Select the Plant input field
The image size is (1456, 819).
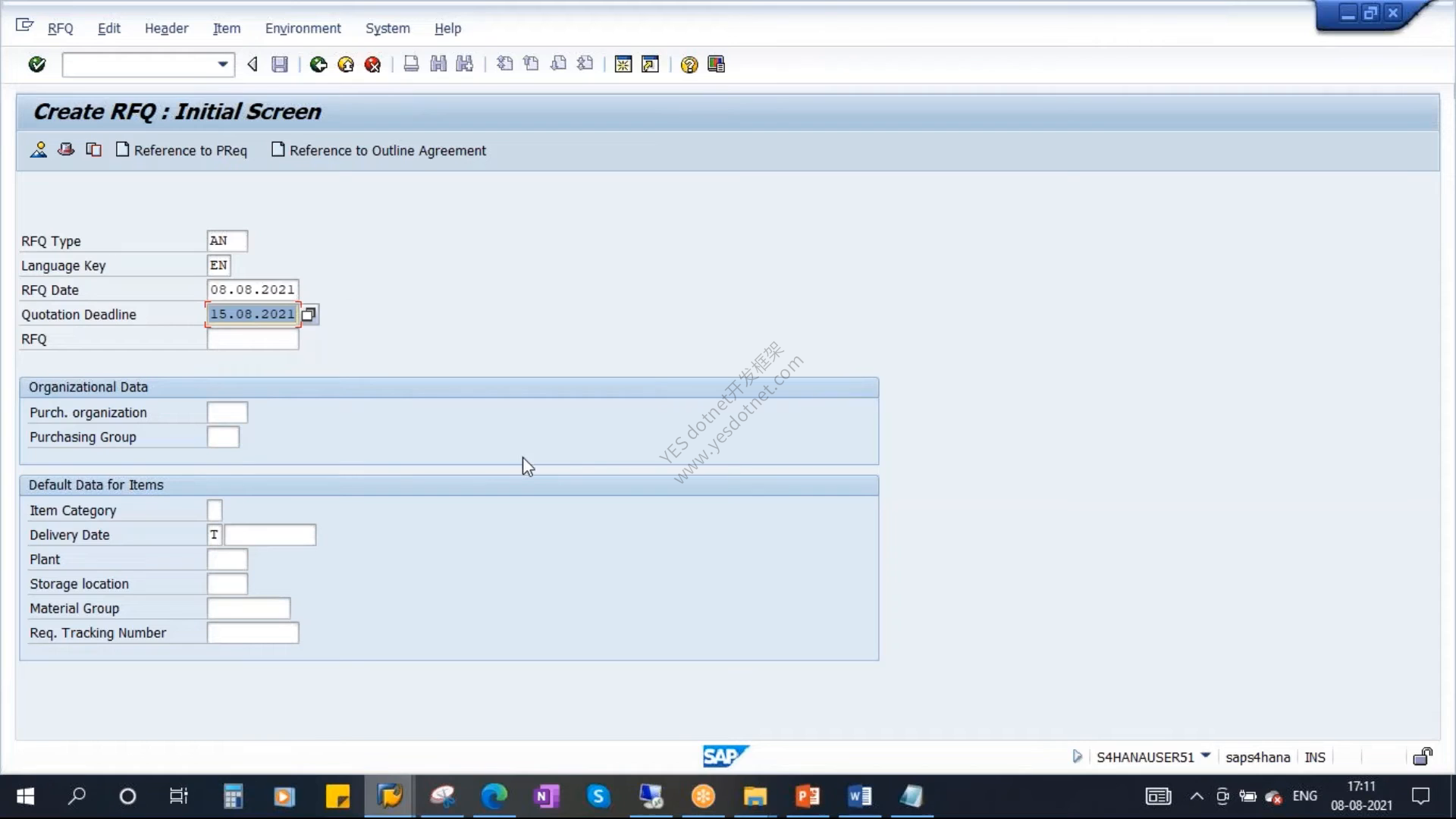[227, 560]
